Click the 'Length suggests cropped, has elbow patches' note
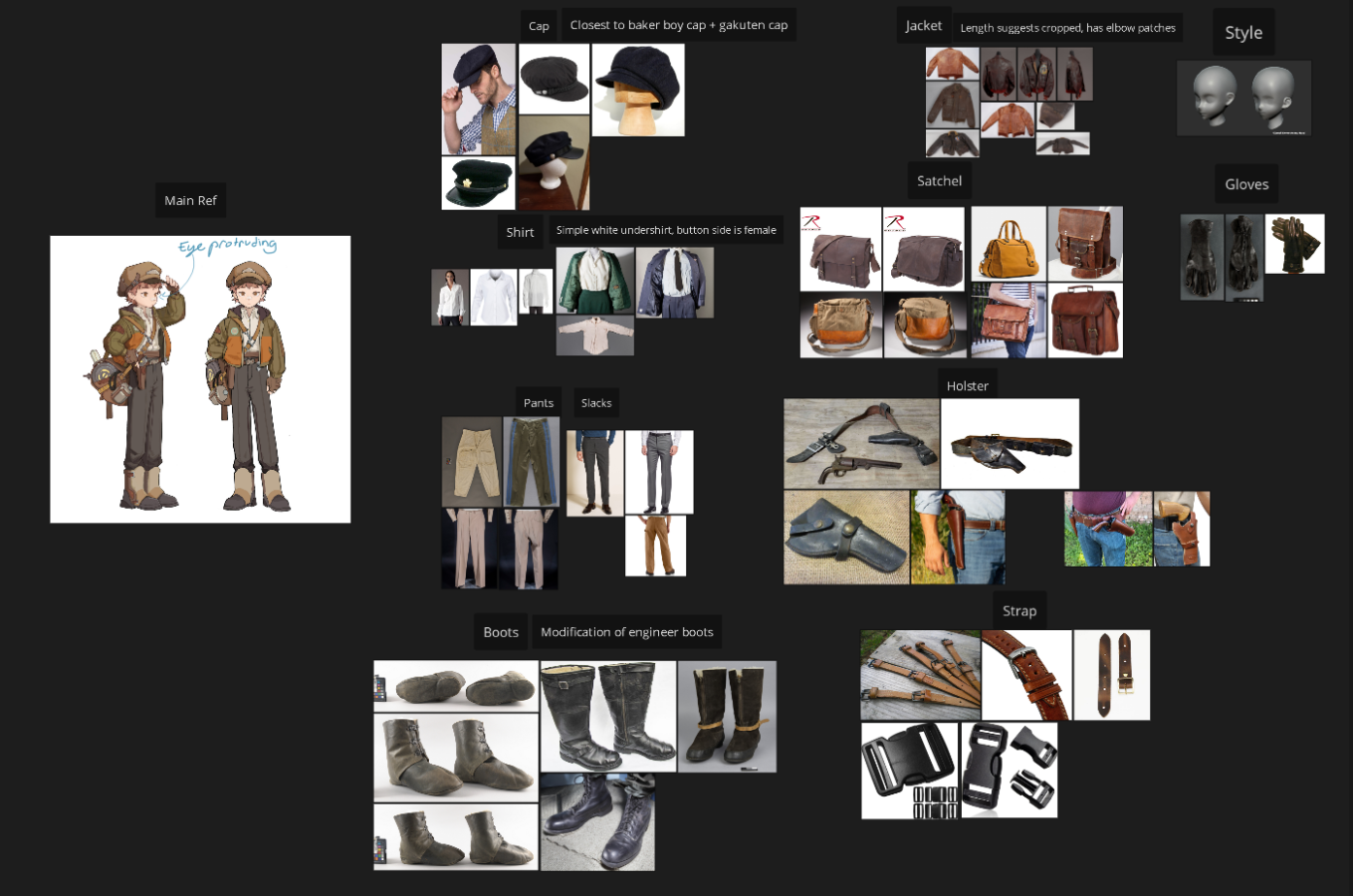The image size is (1353, 896). [x=1067, y=28]
